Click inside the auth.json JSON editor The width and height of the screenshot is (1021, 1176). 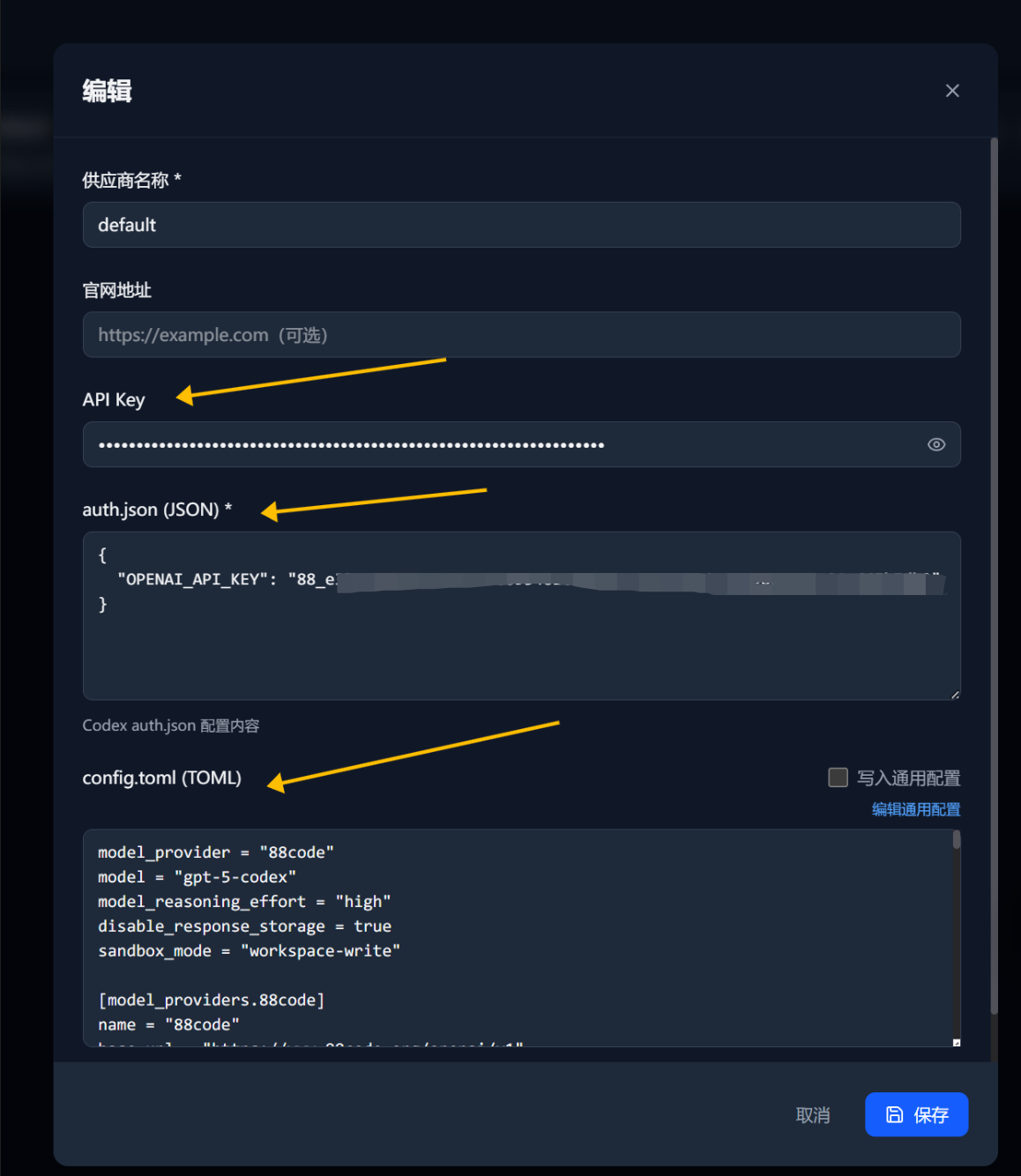[521, 652]
